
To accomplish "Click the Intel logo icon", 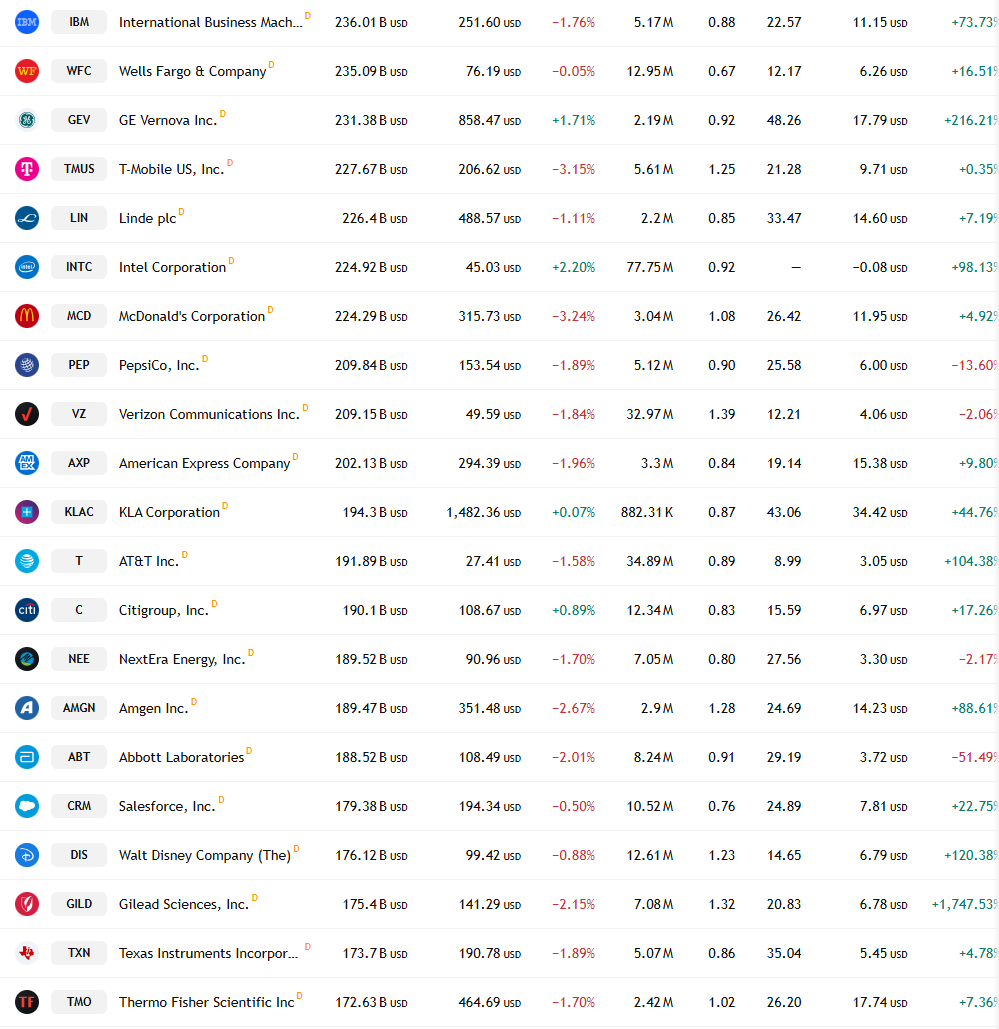I will click(27, 267).
